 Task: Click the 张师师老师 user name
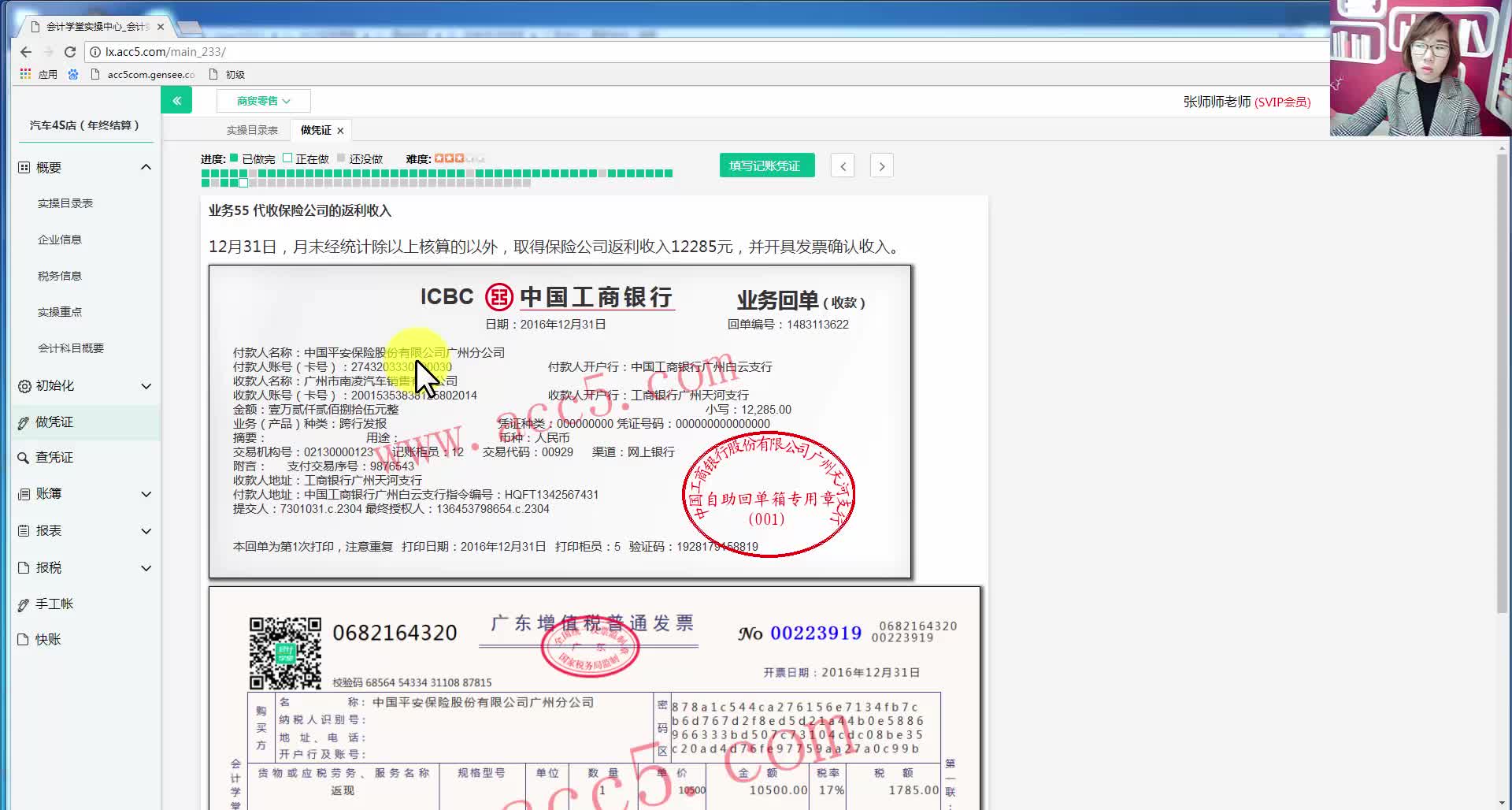click(1217, 102)
